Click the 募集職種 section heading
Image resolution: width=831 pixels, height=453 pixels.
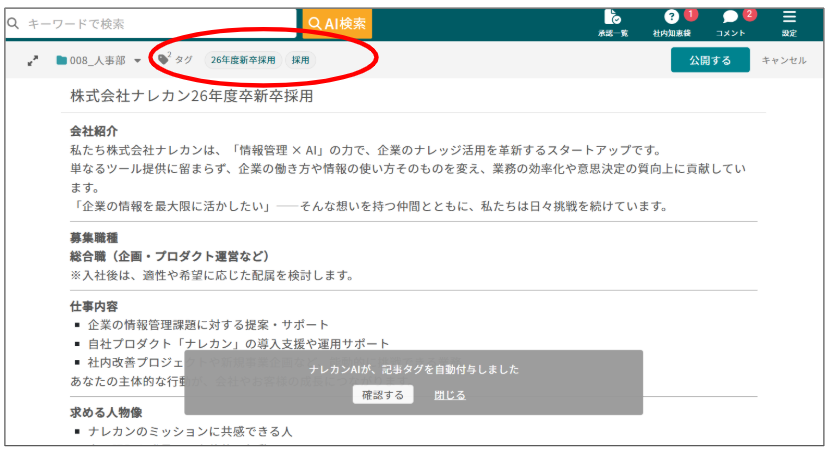[93, 237]
